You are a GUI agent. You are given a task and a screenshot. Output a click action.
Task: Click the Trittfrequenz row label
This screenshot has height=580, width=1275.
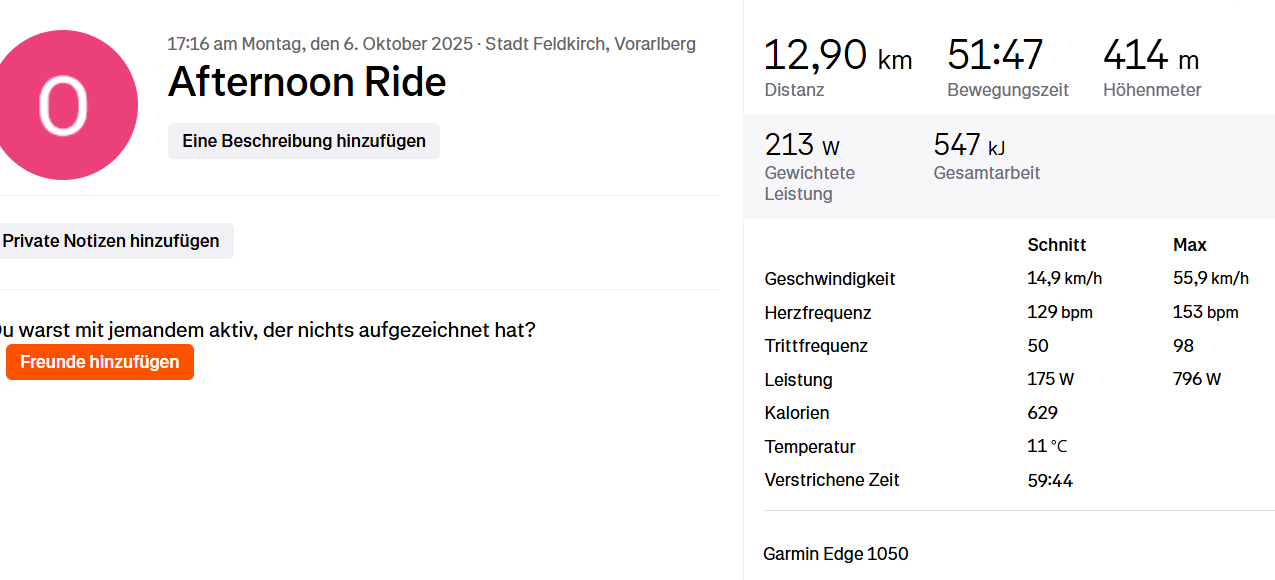[816, 346]
